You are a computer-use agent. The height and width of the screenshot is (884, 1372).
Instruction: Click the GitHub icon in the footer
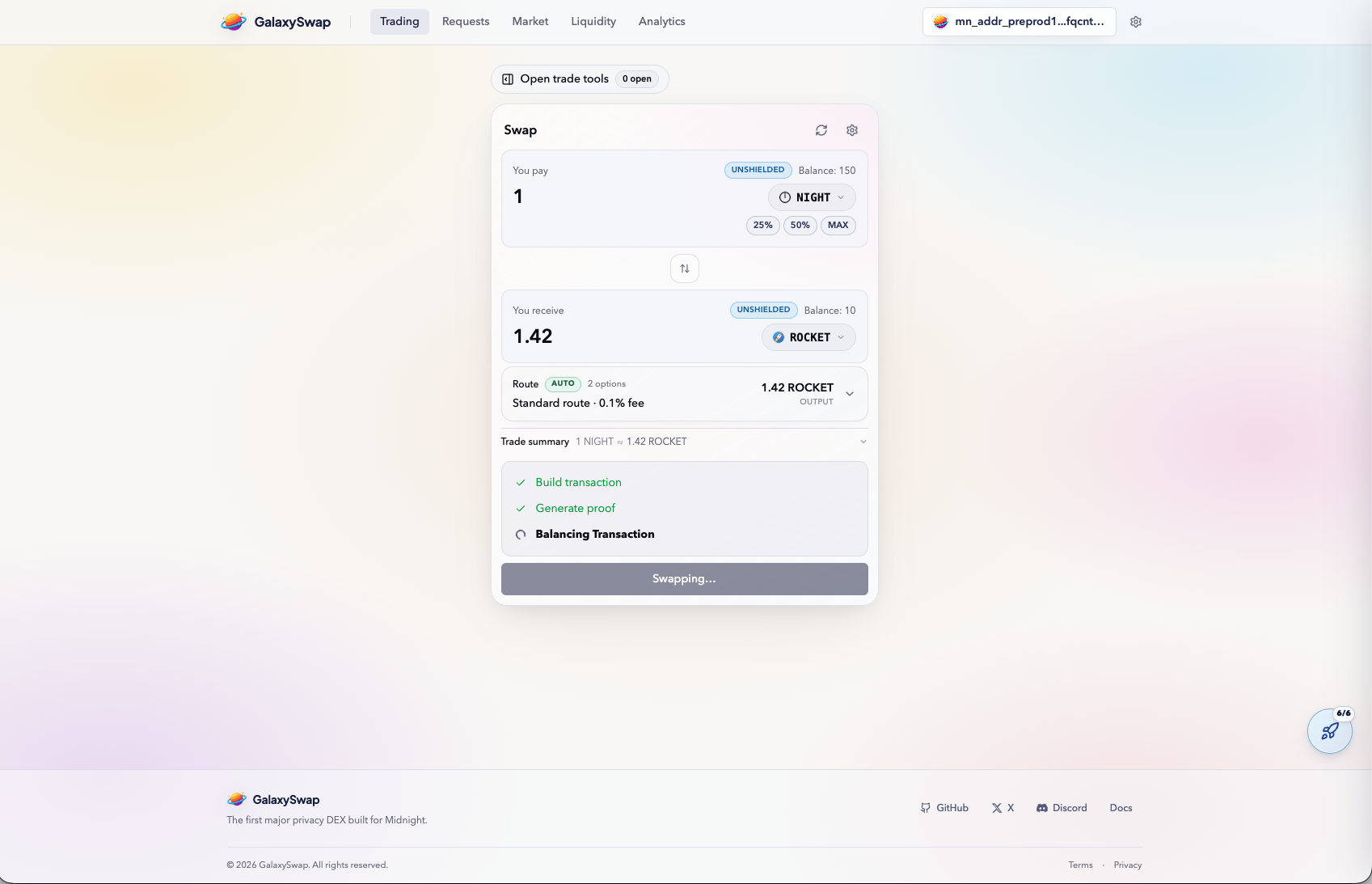tap(924, 807)
